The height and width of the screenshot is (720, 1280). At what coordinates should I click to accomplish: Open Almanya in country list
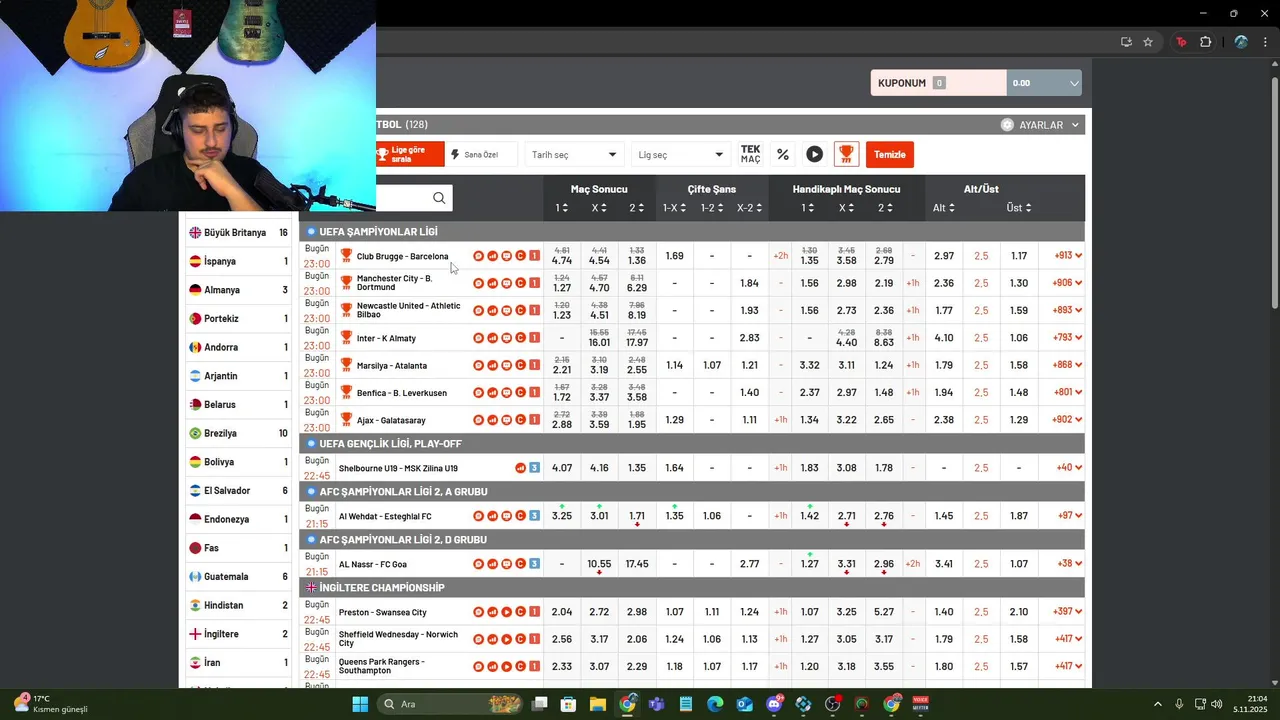point(238,290)
